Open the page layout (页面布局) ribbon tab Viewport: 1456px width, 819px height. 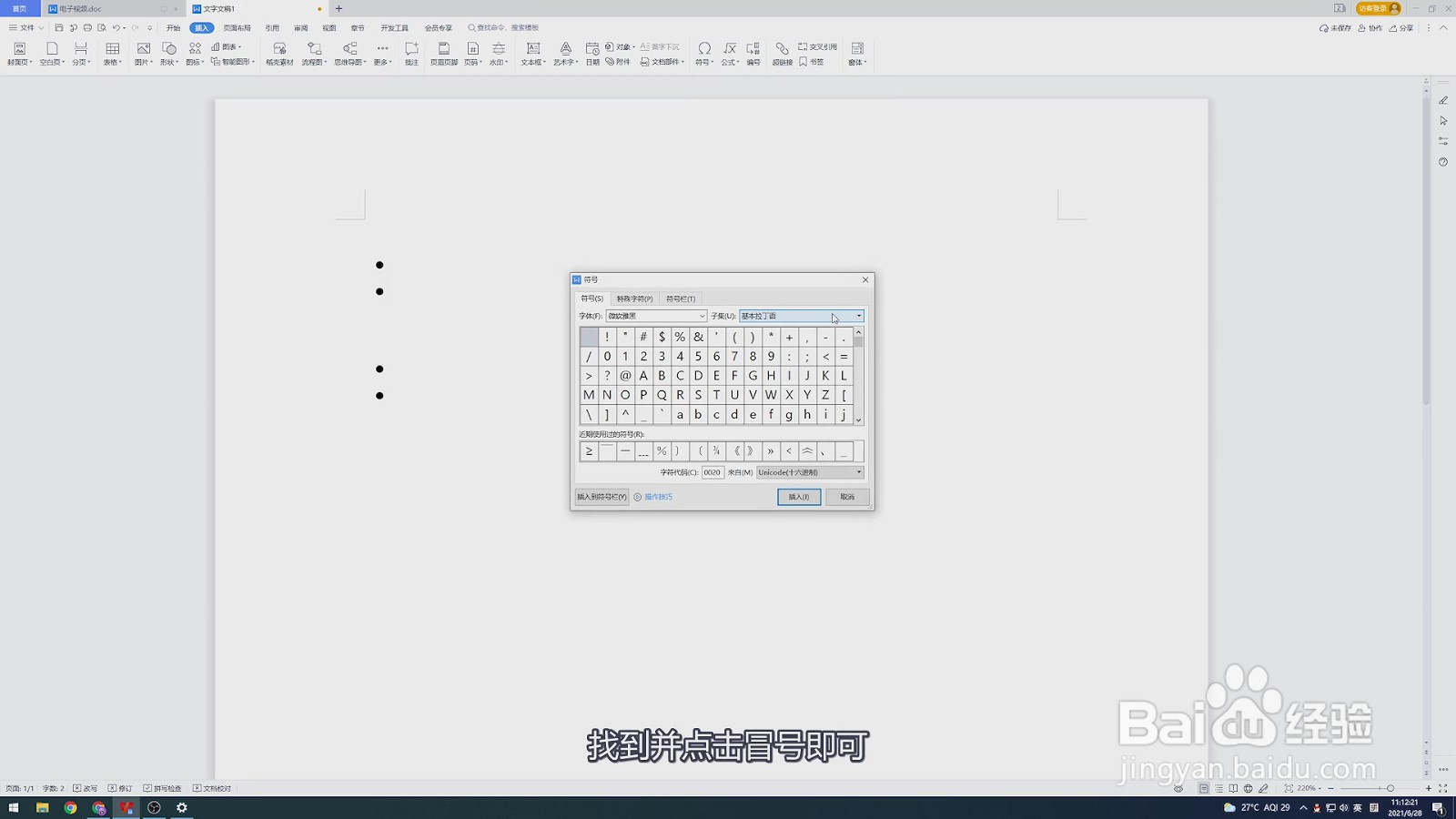pyautogui.click(x=237, y=28)
